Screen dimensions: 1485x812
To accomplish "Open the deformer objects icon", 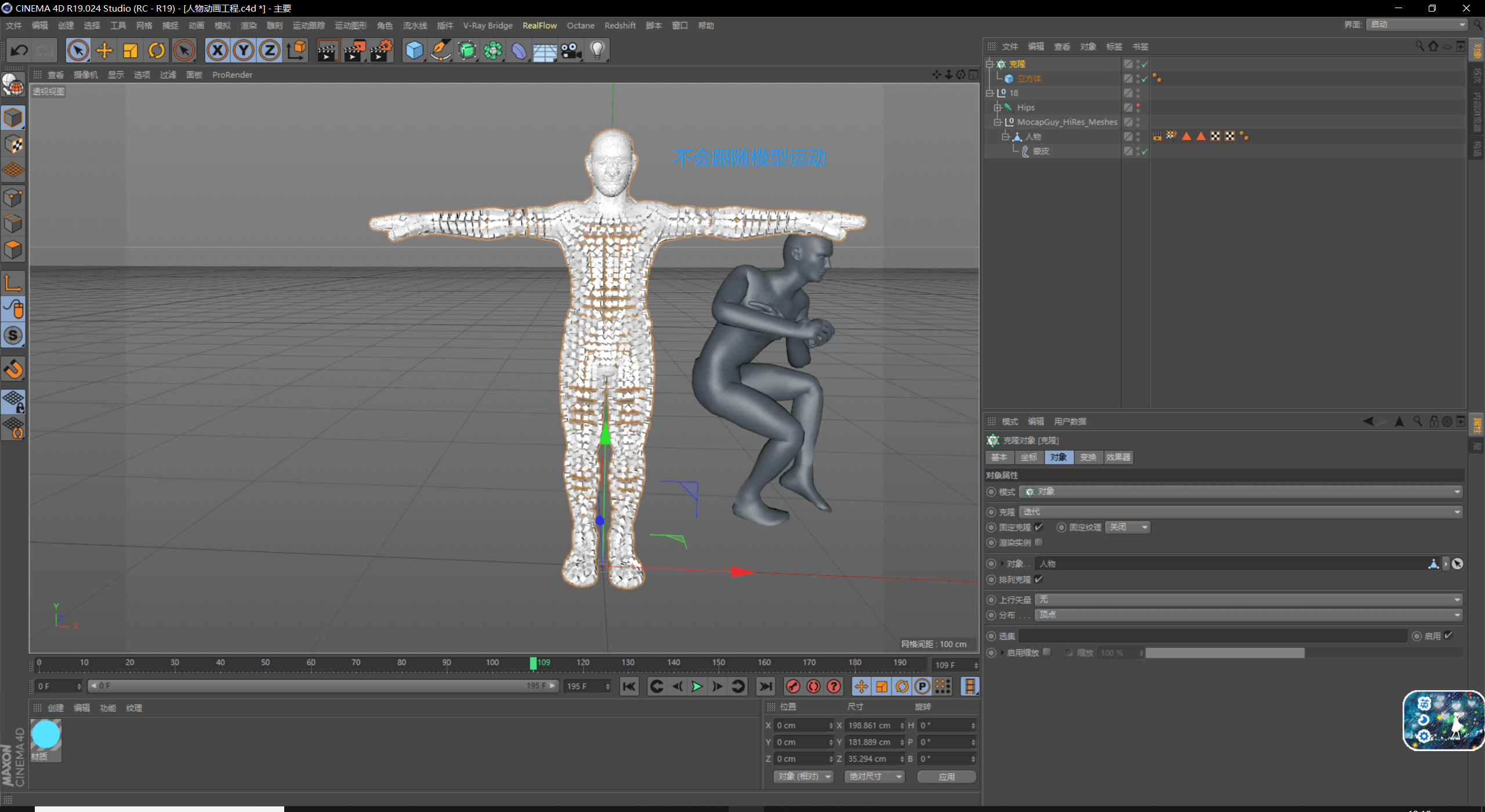I will coord(519,50).
